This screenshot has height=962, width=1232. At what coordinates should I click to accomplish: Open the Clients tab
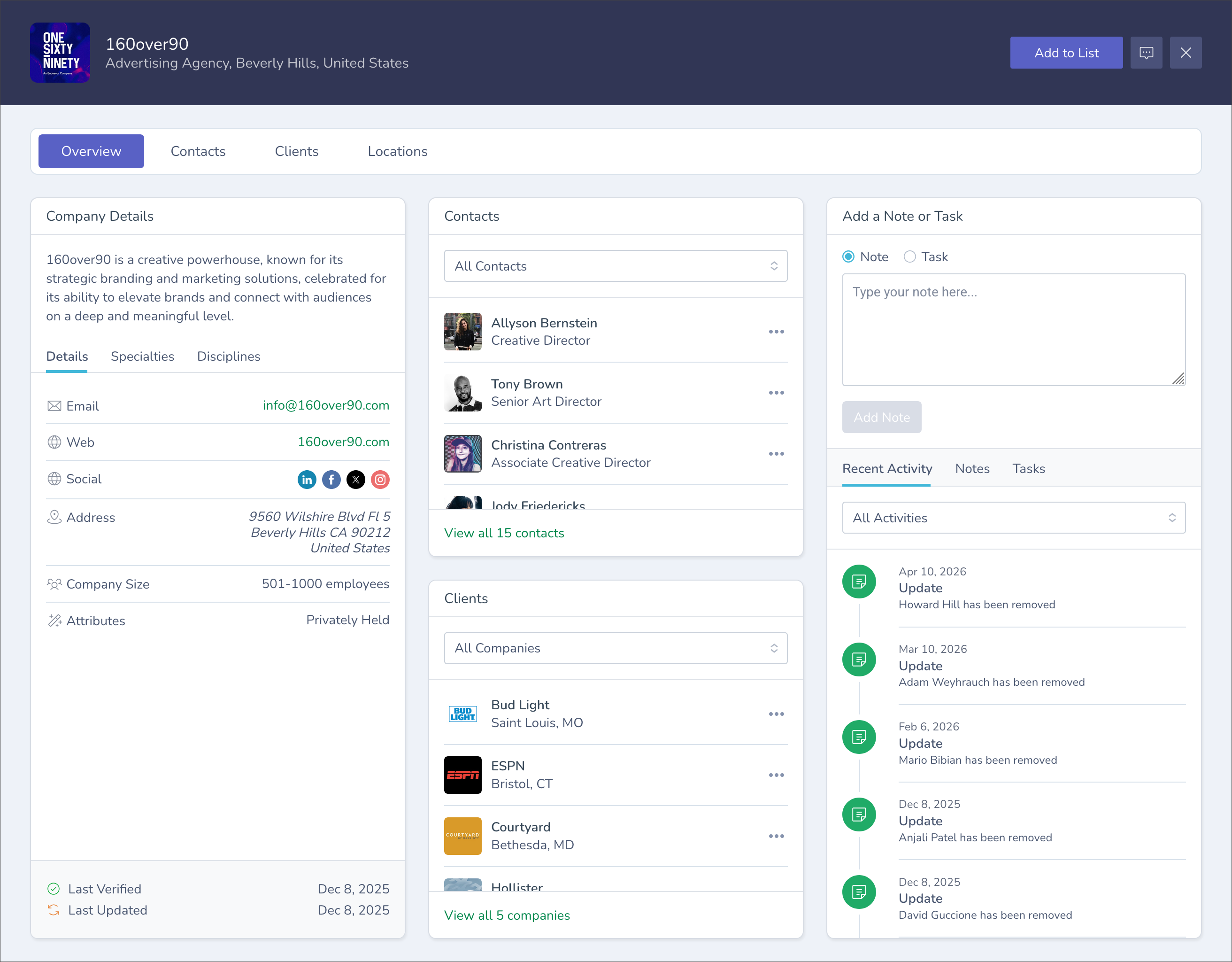297,151
